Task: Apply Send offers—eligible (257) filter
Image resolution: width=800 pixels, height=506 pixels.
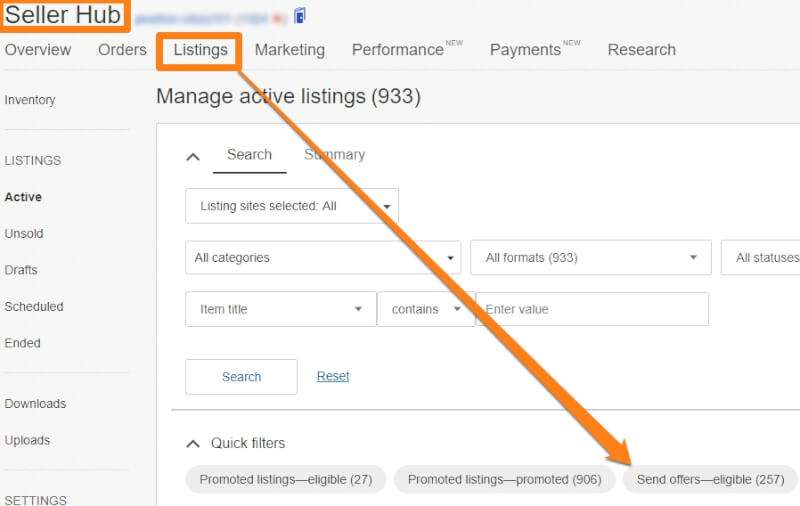Action: [x=710, y=479]
